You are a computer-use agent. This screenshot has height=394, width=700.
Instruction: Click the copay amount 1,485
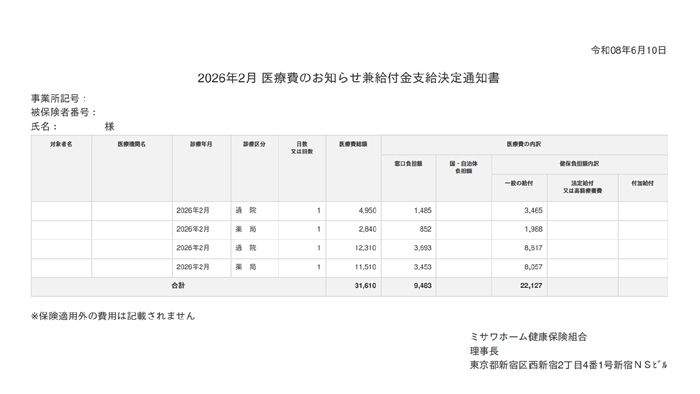(423, 211)
